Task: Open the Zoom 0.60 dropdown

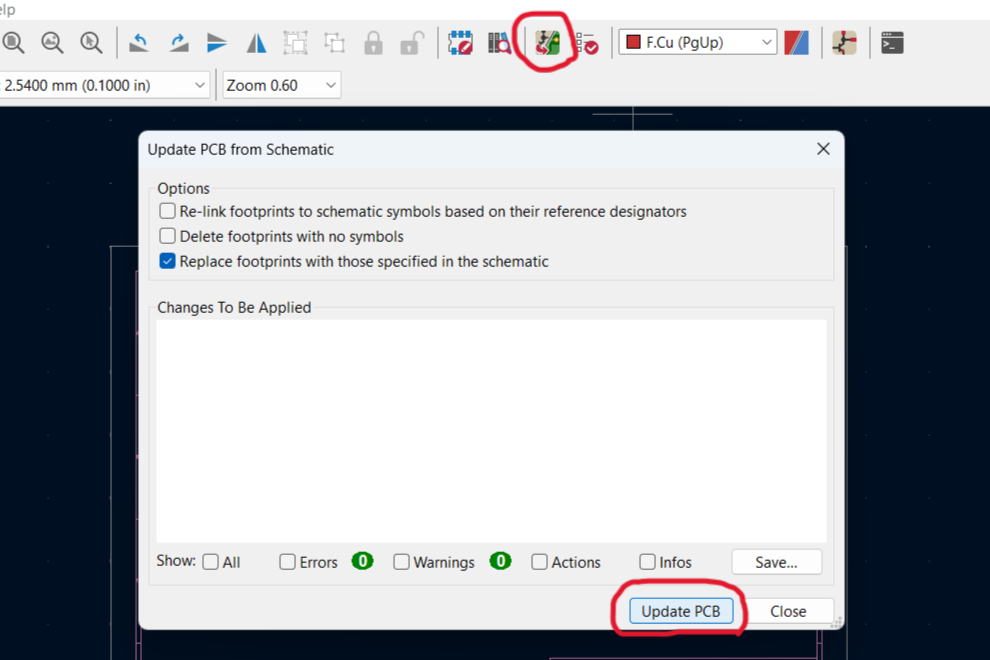Action: tap(282, 85)
